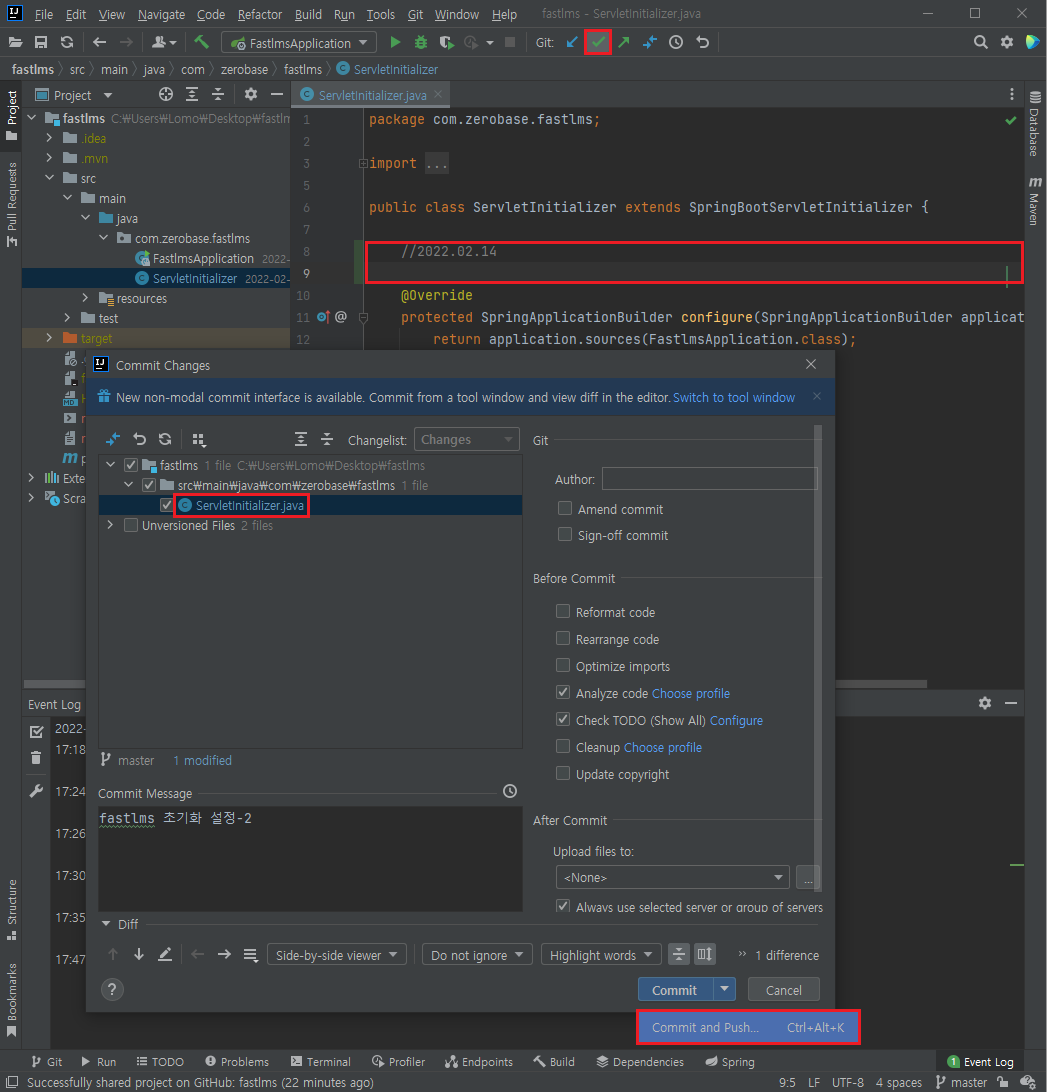Build project with hammer icon
This screenshot has height=1092, width=1047.
[x=201, y=42]
